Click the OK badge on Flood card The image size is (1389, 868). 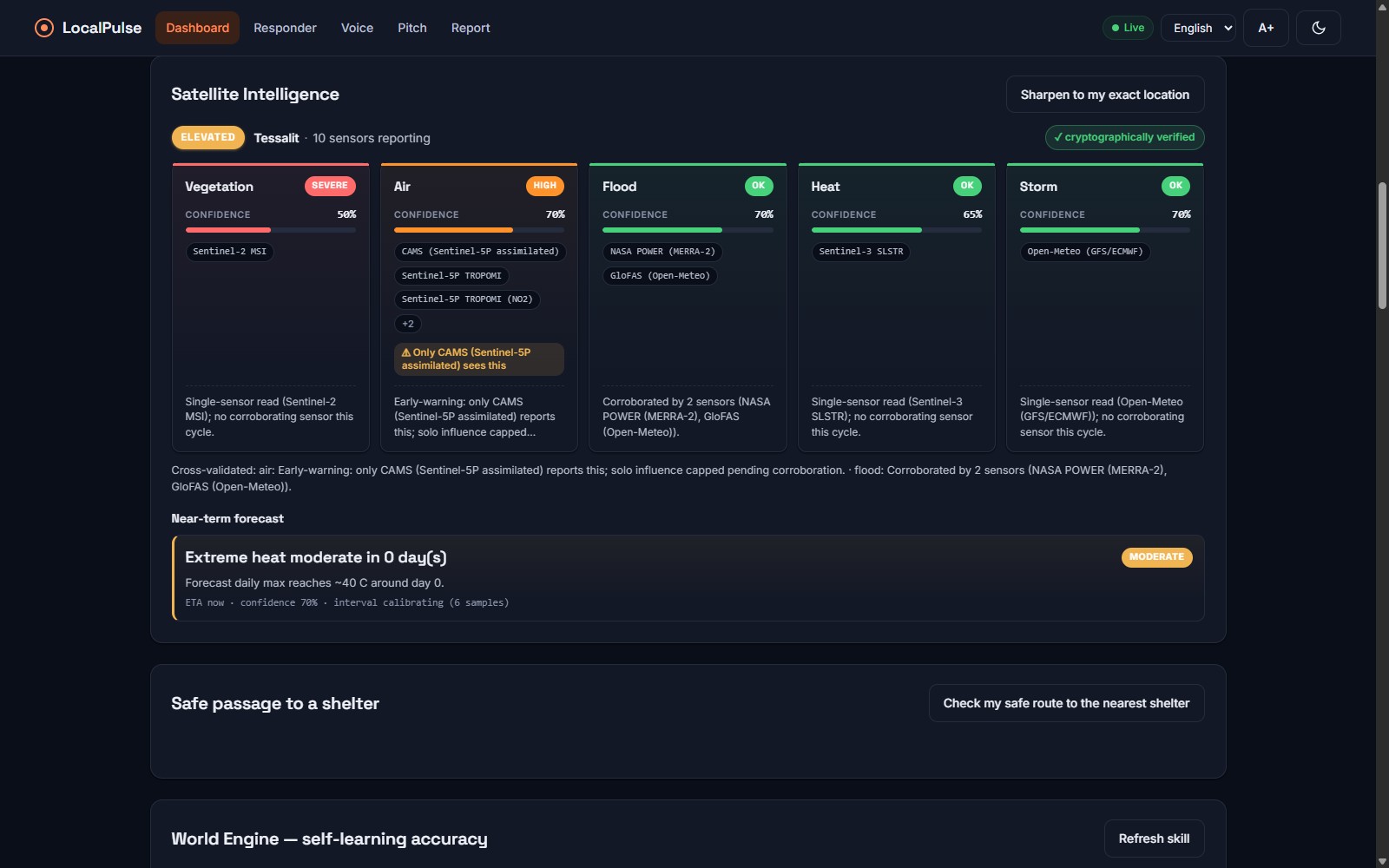tap(759, 186)
